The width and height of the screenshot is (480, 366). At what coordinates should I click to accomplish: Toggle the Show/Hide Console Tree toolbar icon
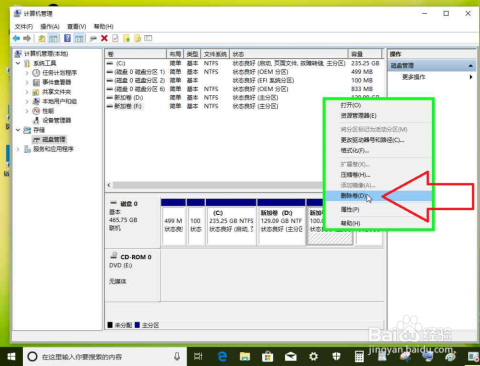tap(54, 38)
